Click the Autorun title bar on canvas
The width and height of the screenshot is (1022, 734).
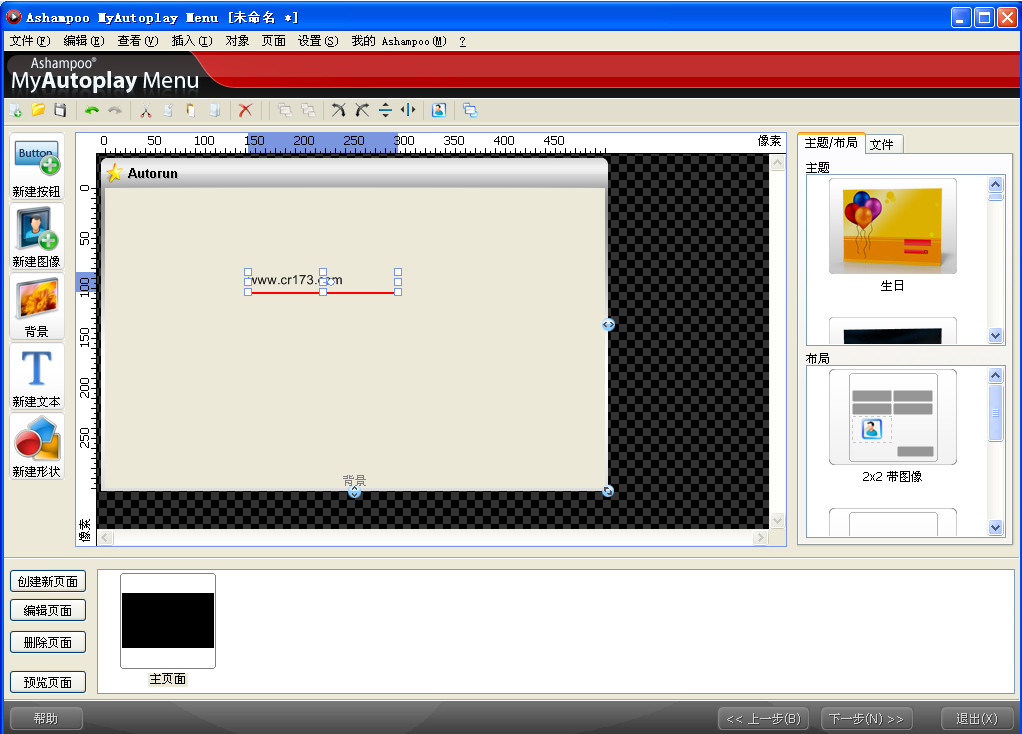click(x=355, y=173)
